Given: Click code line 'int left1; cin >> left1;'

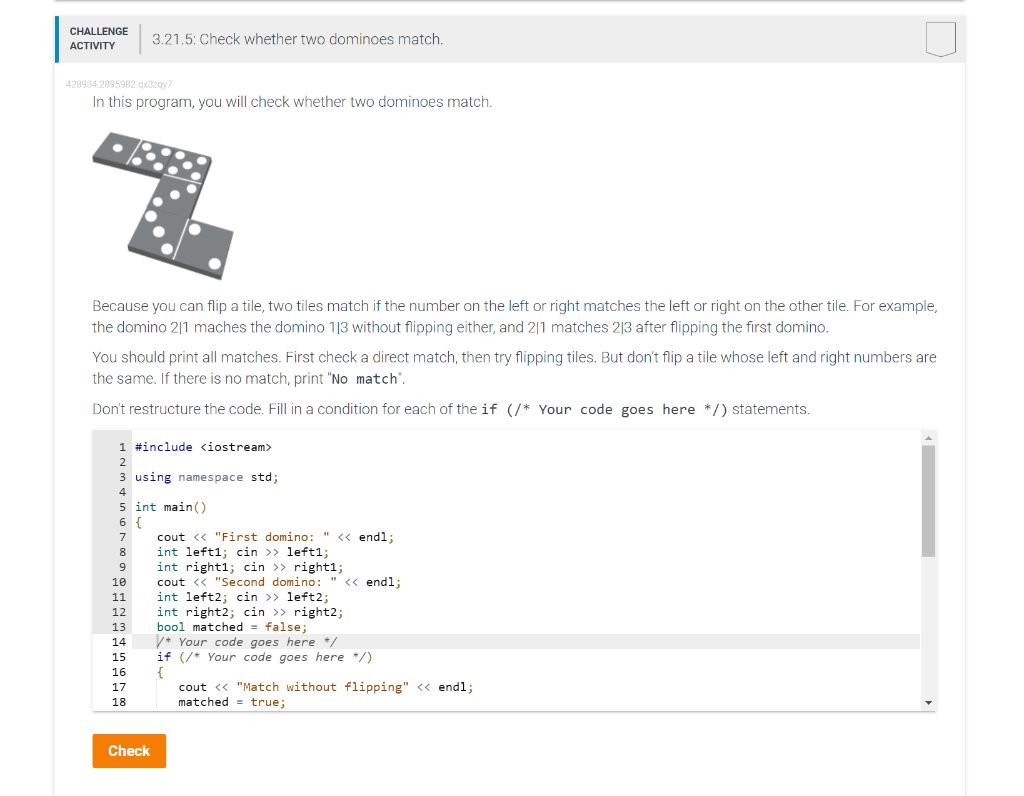Looking at the screenshot, I should (x=242, y=552).
